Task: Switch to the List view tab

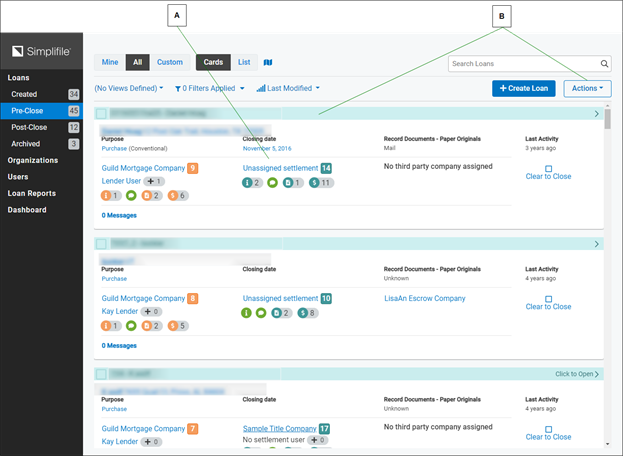Action: tap(244, 62)
